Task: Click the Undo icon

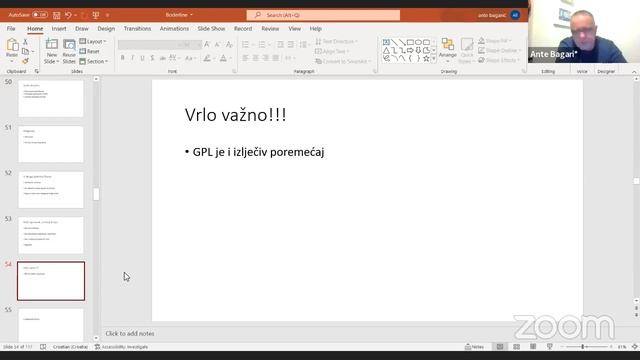Action: (68, 15)
